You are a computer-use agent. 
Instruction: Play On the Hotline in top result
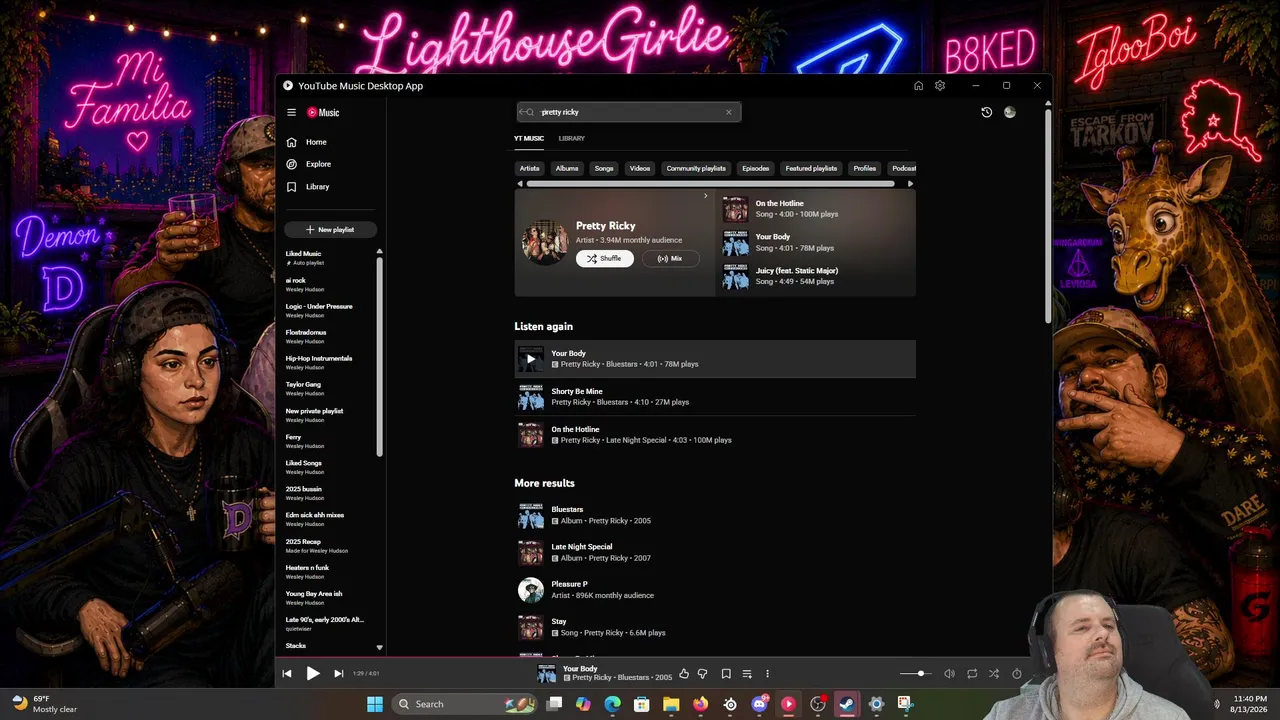[736, 209]
